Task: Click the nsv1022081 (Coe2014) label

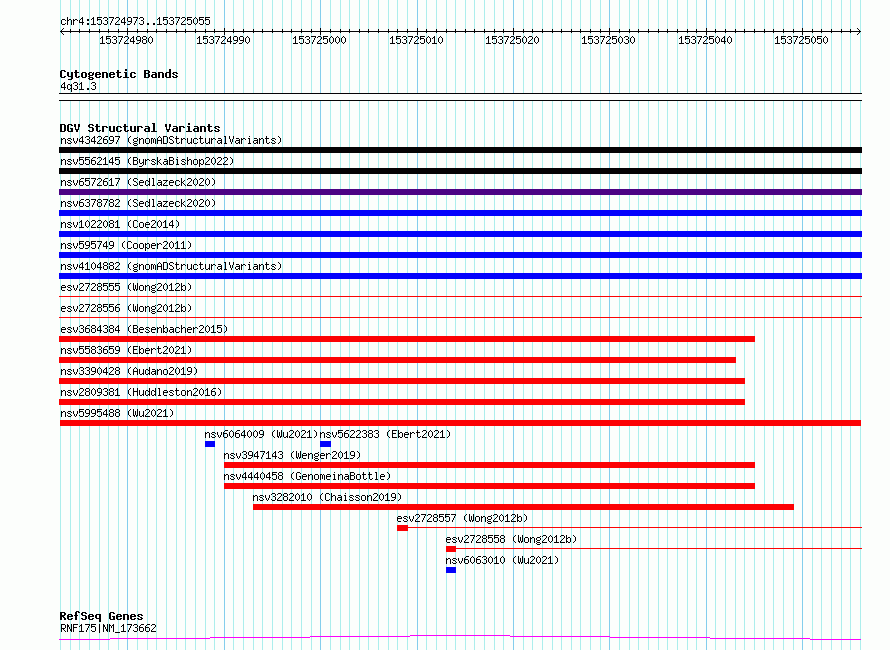Action: [120, 224]
